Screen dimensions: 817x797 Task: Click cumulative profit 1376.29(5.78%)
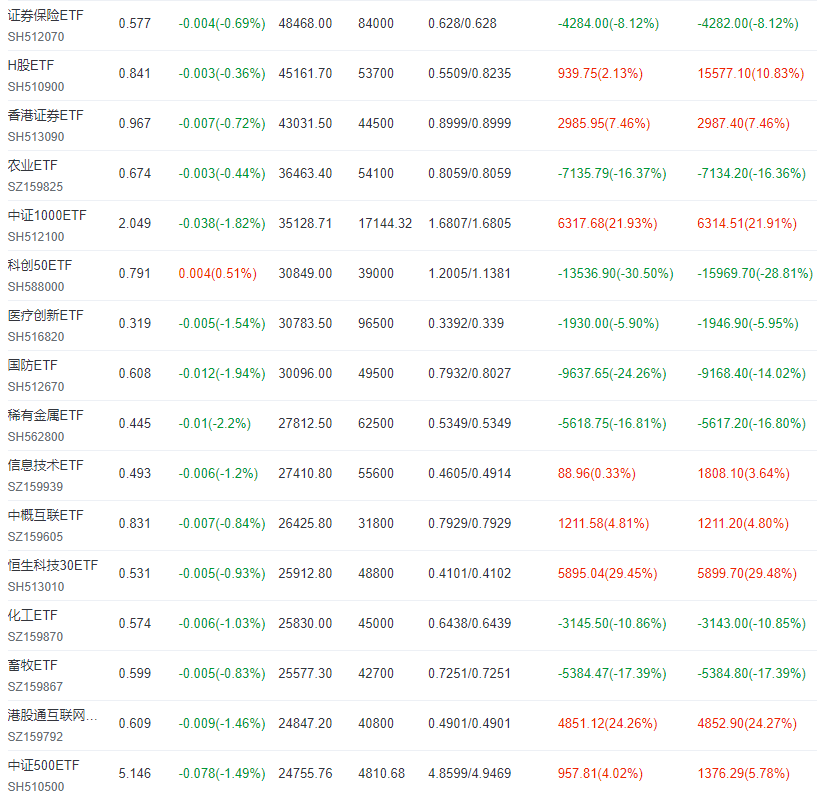pos(744,774)
